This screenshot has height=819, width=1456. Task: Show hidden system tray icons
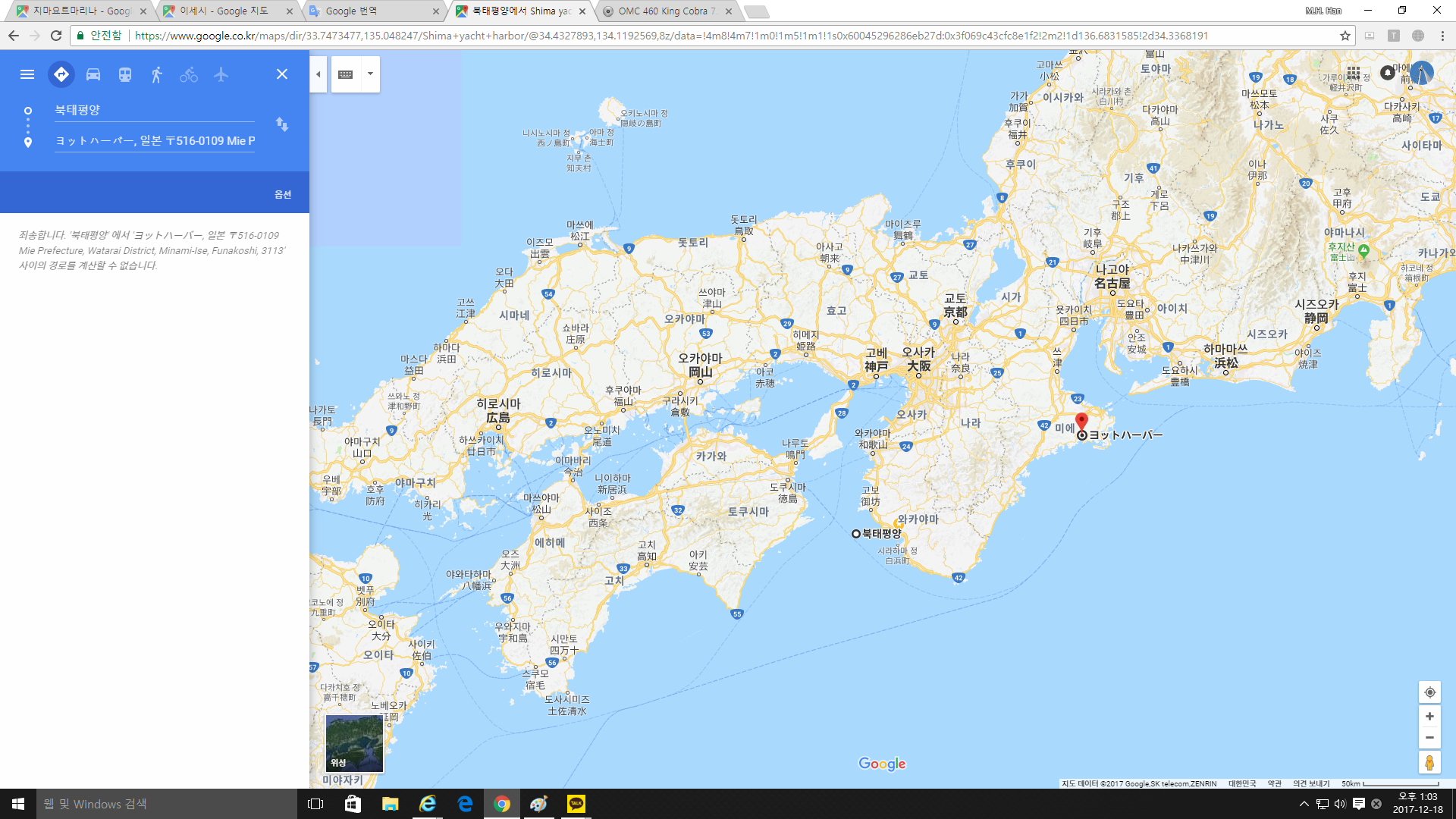(1304, 804)
